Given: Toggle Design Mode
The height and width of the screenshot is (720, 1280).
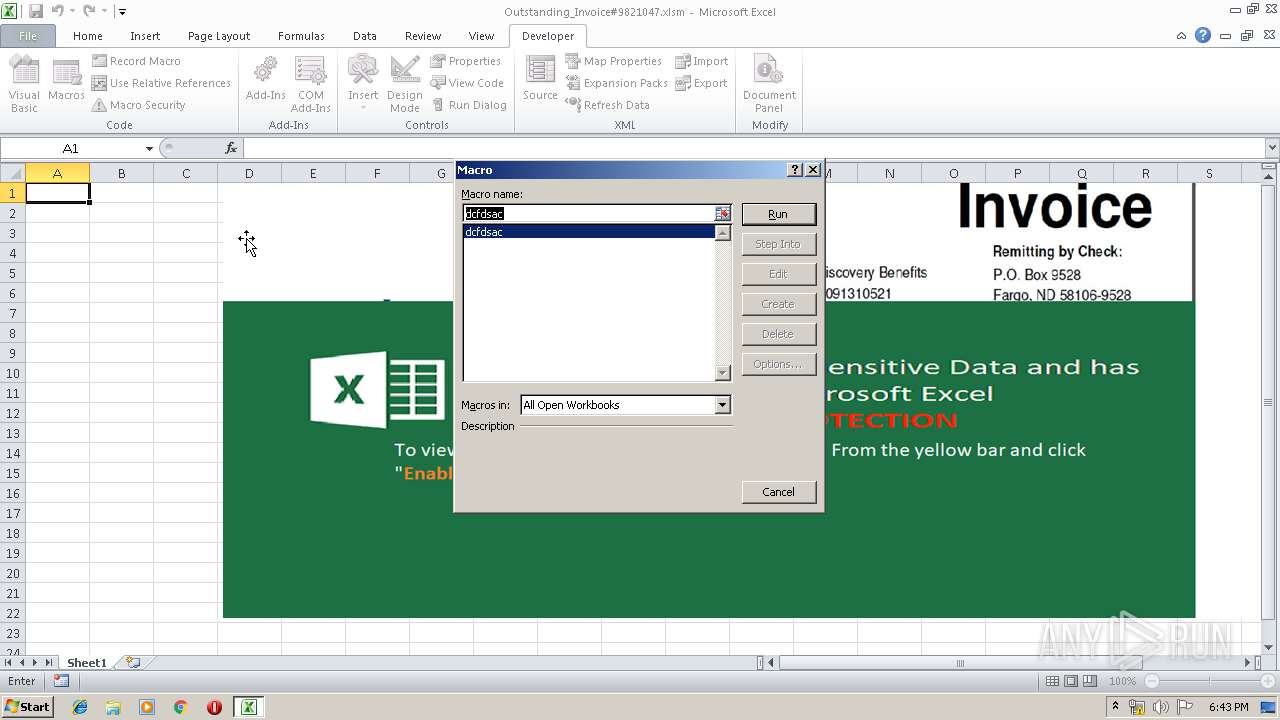Looking at the screenshot, I should coord(404,84).
